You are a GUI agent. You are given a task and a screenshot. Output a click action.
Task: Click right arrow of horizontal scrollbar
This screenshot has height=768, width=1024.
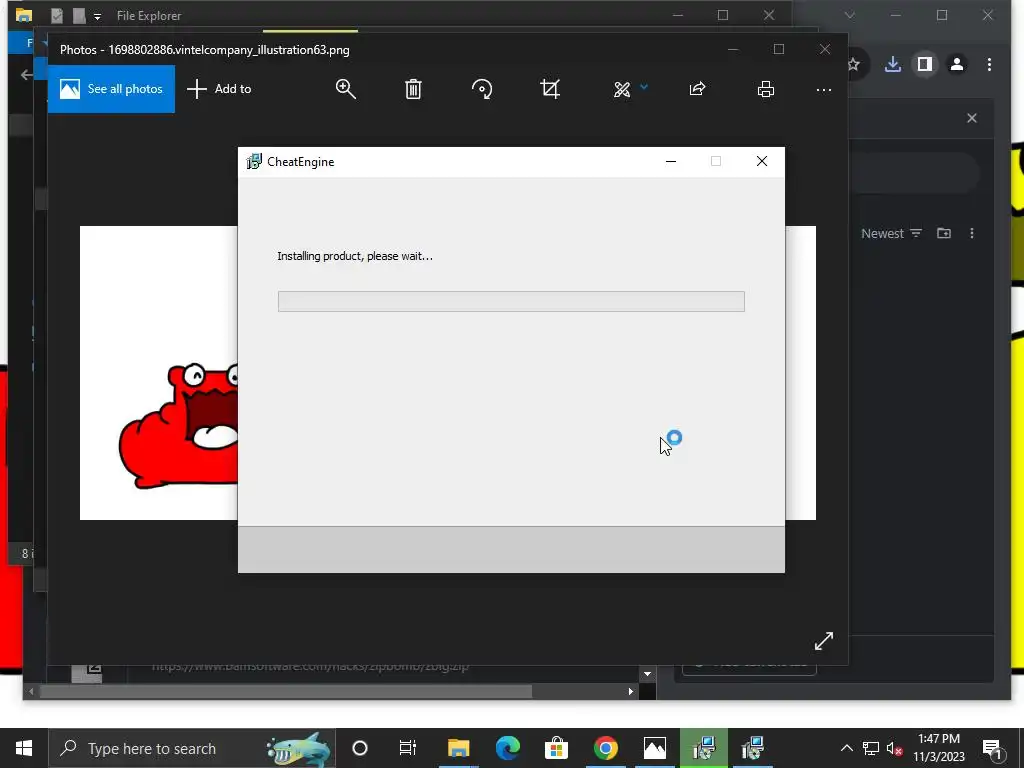coord(631,691)
